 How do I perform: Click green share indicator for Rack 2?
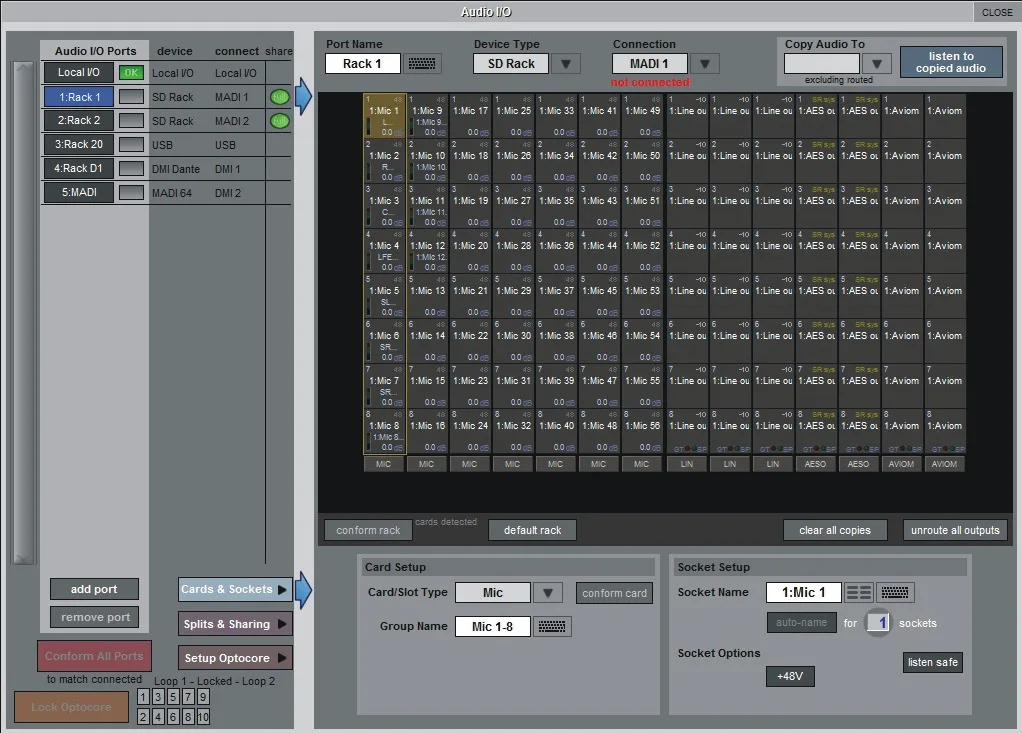pyautogui.click(x=280, y=121)
